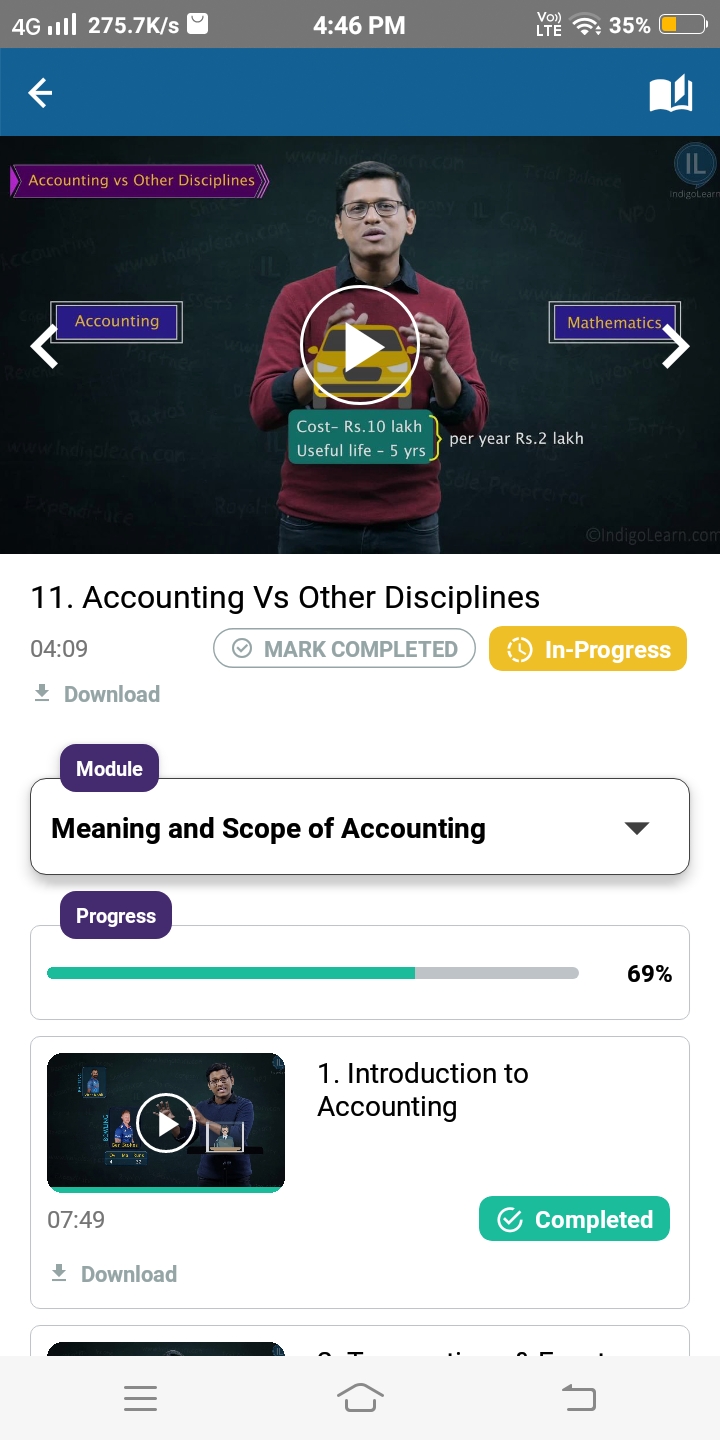Download lesson 11 video
Image resolution: width=720 pixels, height=1440 pixels.
point(97,694)
